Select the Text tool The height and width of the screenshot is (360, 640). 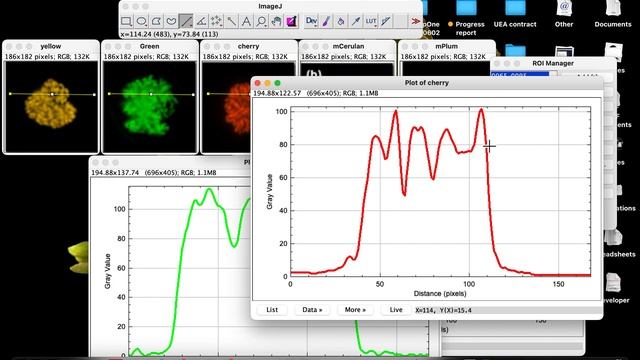click(247, 21)
